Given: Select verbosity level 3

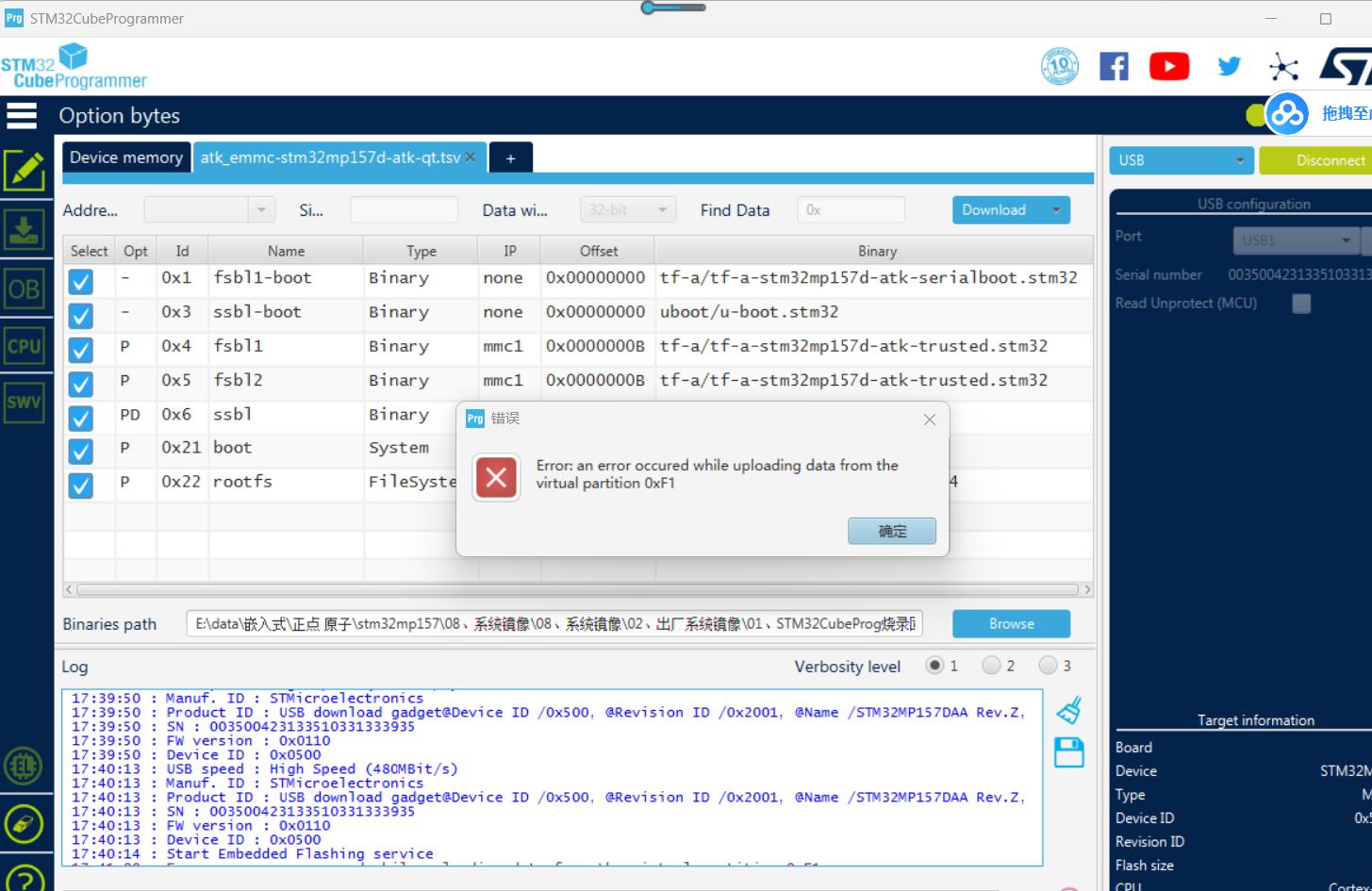Looking at the screenshot, I should 1048,665.
